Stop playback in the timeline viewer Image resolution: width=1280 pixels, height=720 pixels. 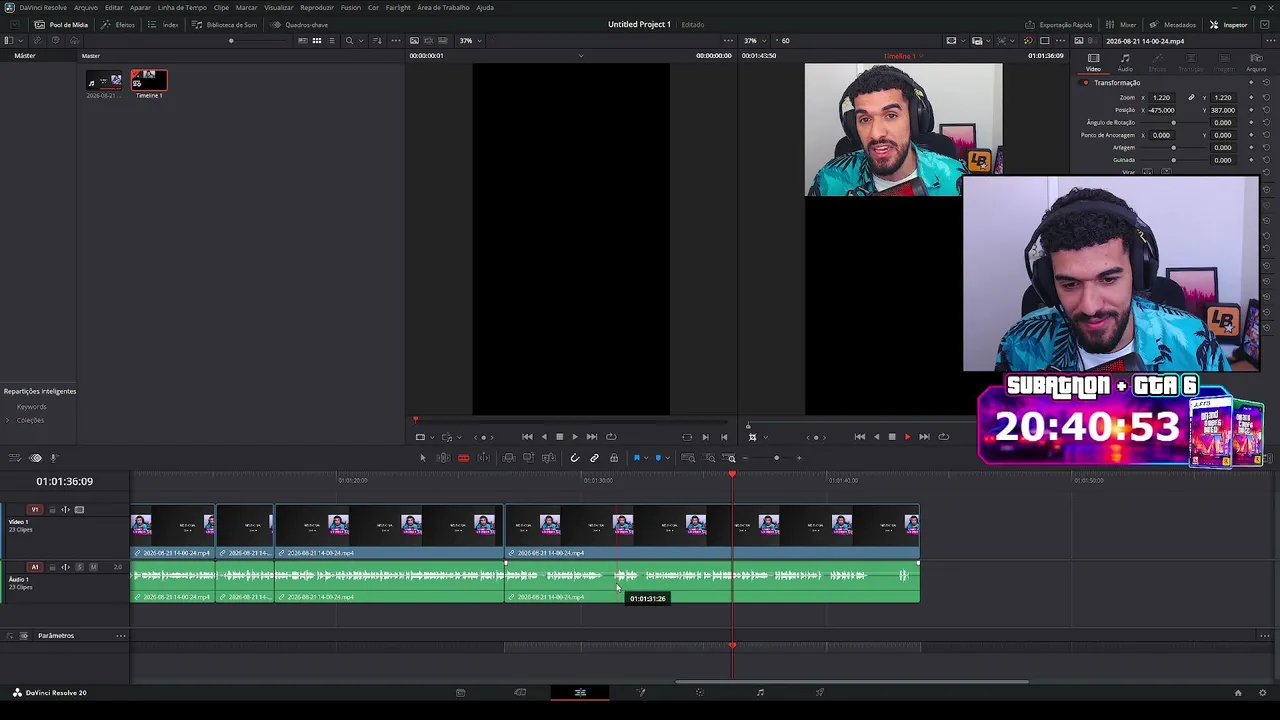[x=892, y=437]
